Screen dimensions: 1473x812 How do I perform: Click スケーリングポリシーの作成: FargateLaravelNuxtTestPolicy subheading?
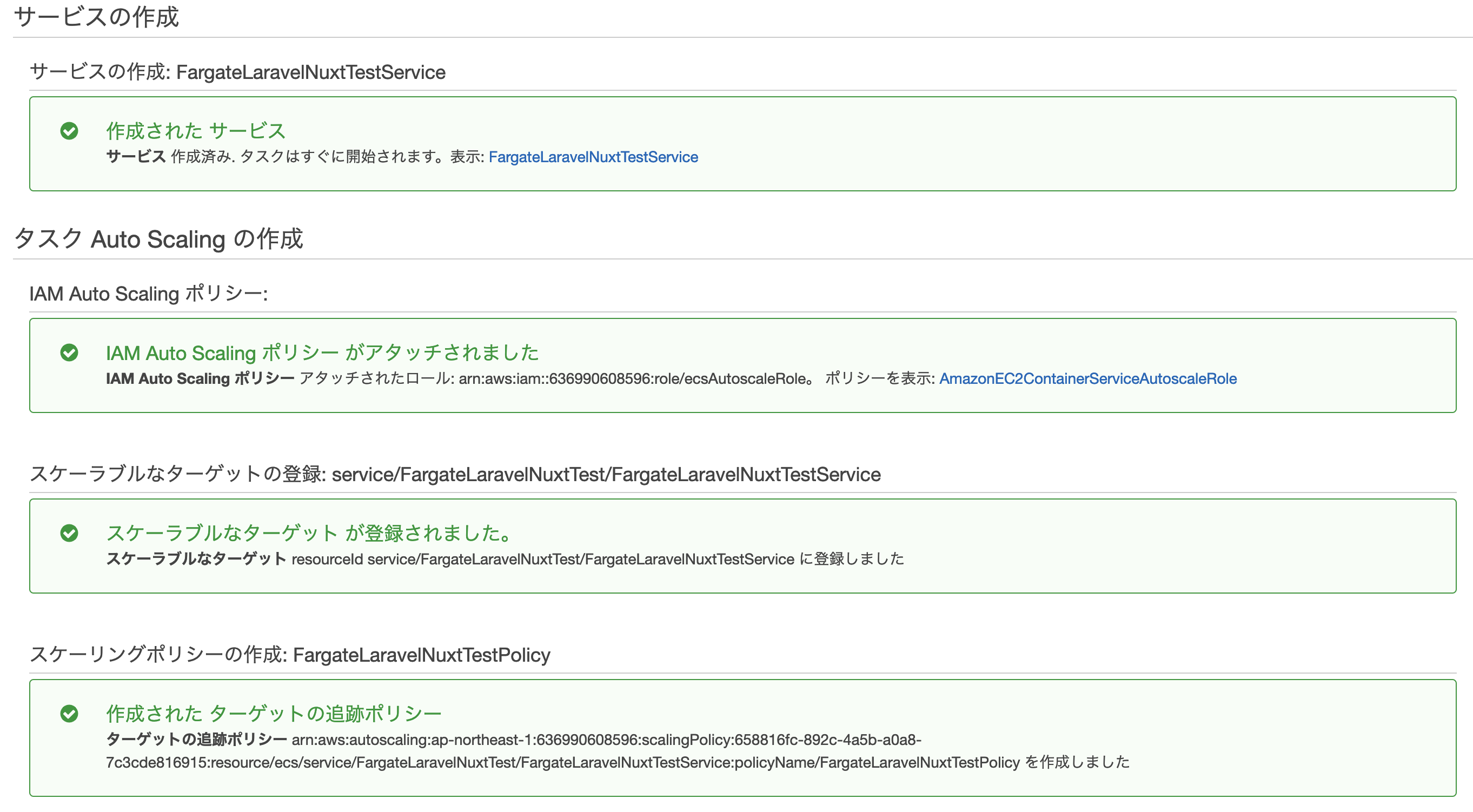click(x=289, y=655)
